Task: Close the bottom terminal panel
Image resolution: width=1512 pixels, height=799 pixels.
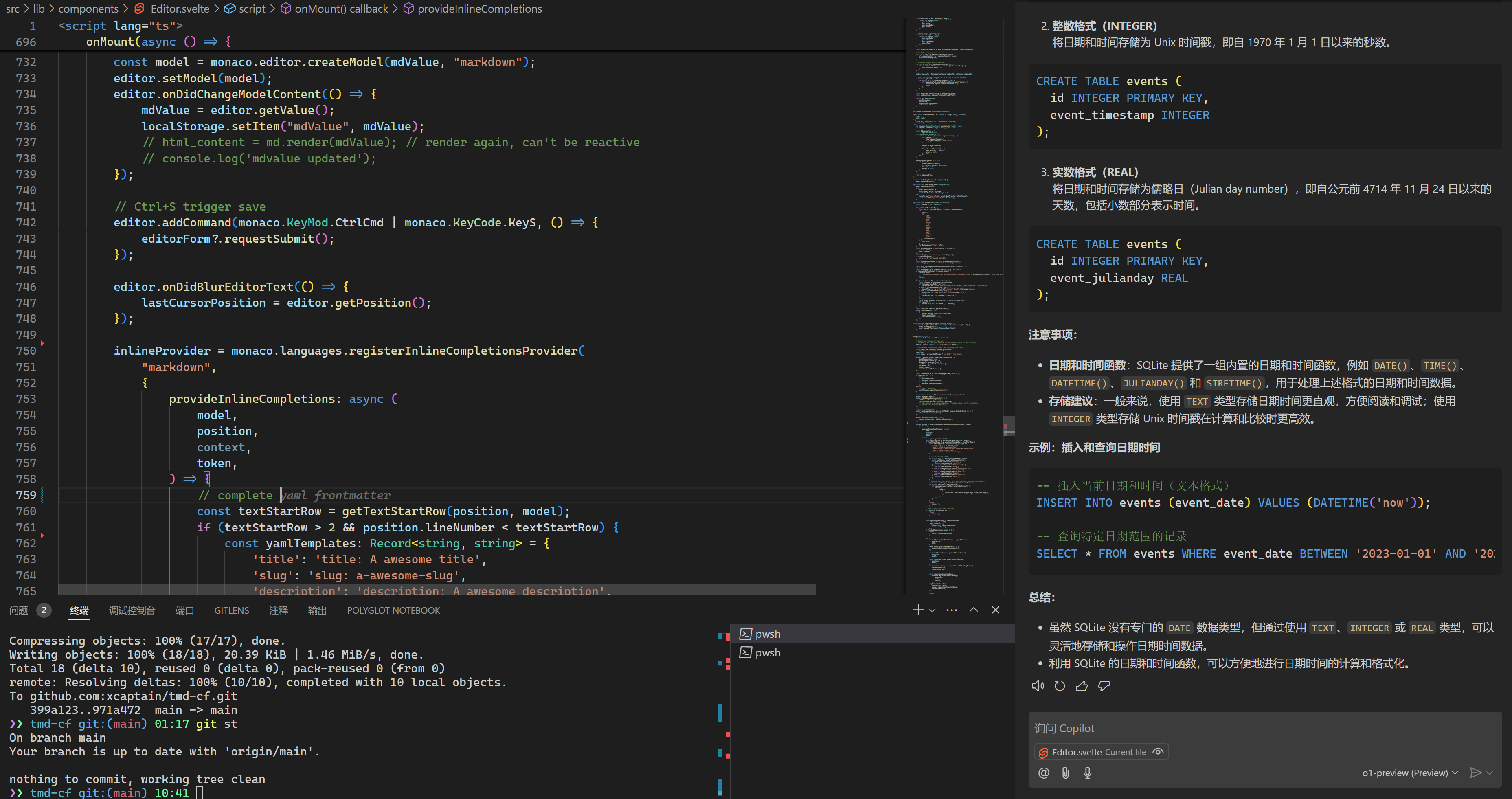Action: [x=996, y=610]
